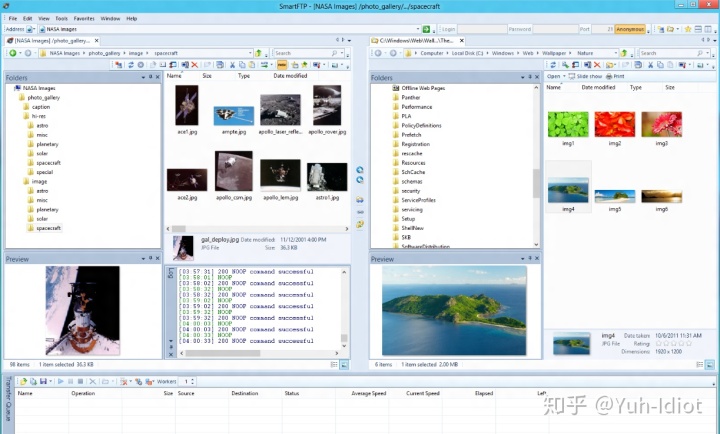This screenshot has width=720, height=434.
Task: Switch remote pane to details view in status bar
Action: click(x=334, y=364)
